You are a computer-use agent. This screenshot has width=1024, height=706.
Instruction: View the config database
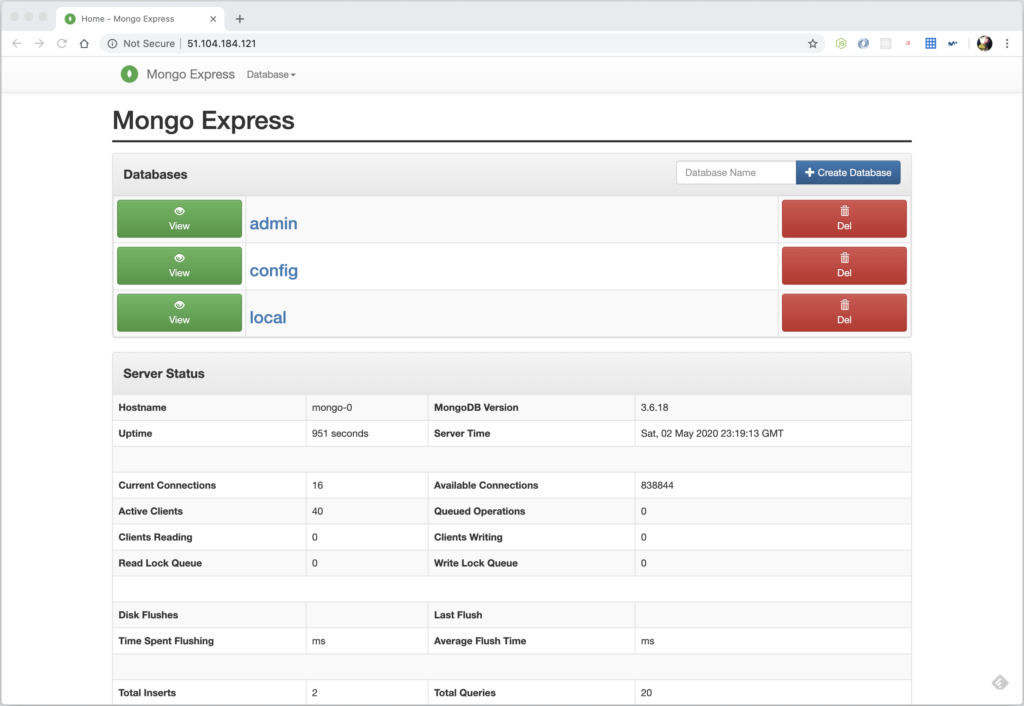[180, 266]
